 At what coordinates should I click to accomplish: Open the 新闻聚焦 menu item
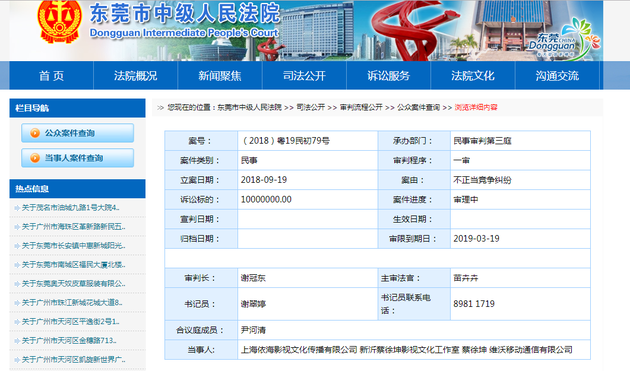[x=220, y=76]
